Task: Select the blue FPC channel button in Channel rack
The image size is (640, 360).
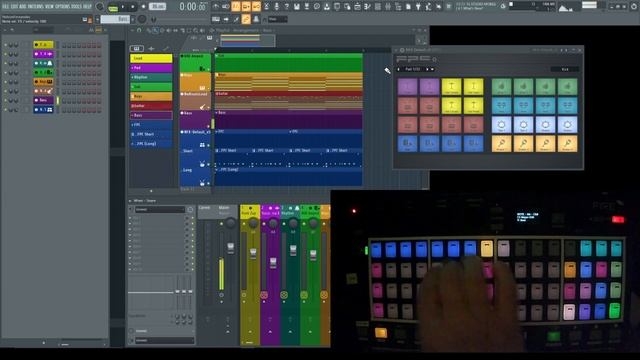Action: point(43,110)
